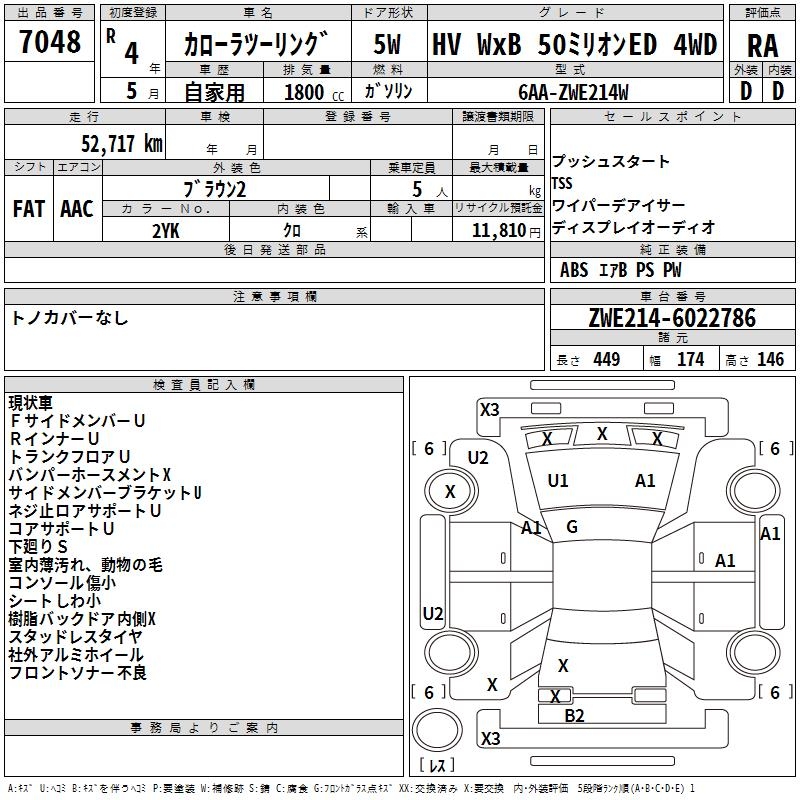This screenshot has height=800, width=800.
Task: Select the トノカバーなし note
Action: click(70, 318)
